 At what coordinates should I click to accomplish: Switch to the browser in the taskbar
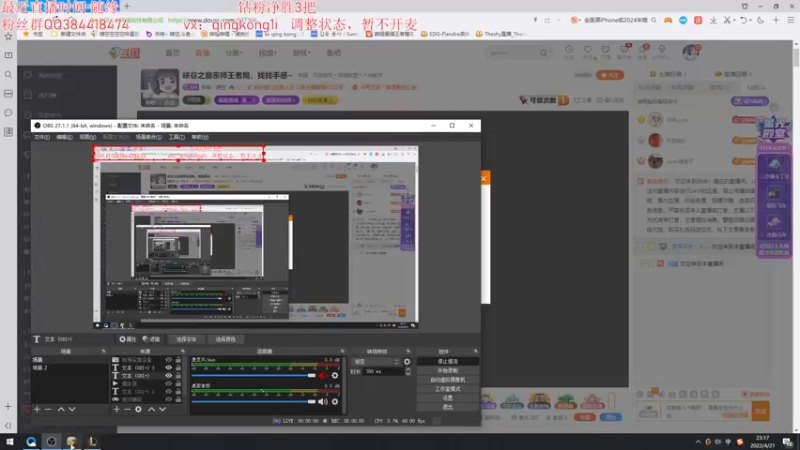(x=31, y=442)
